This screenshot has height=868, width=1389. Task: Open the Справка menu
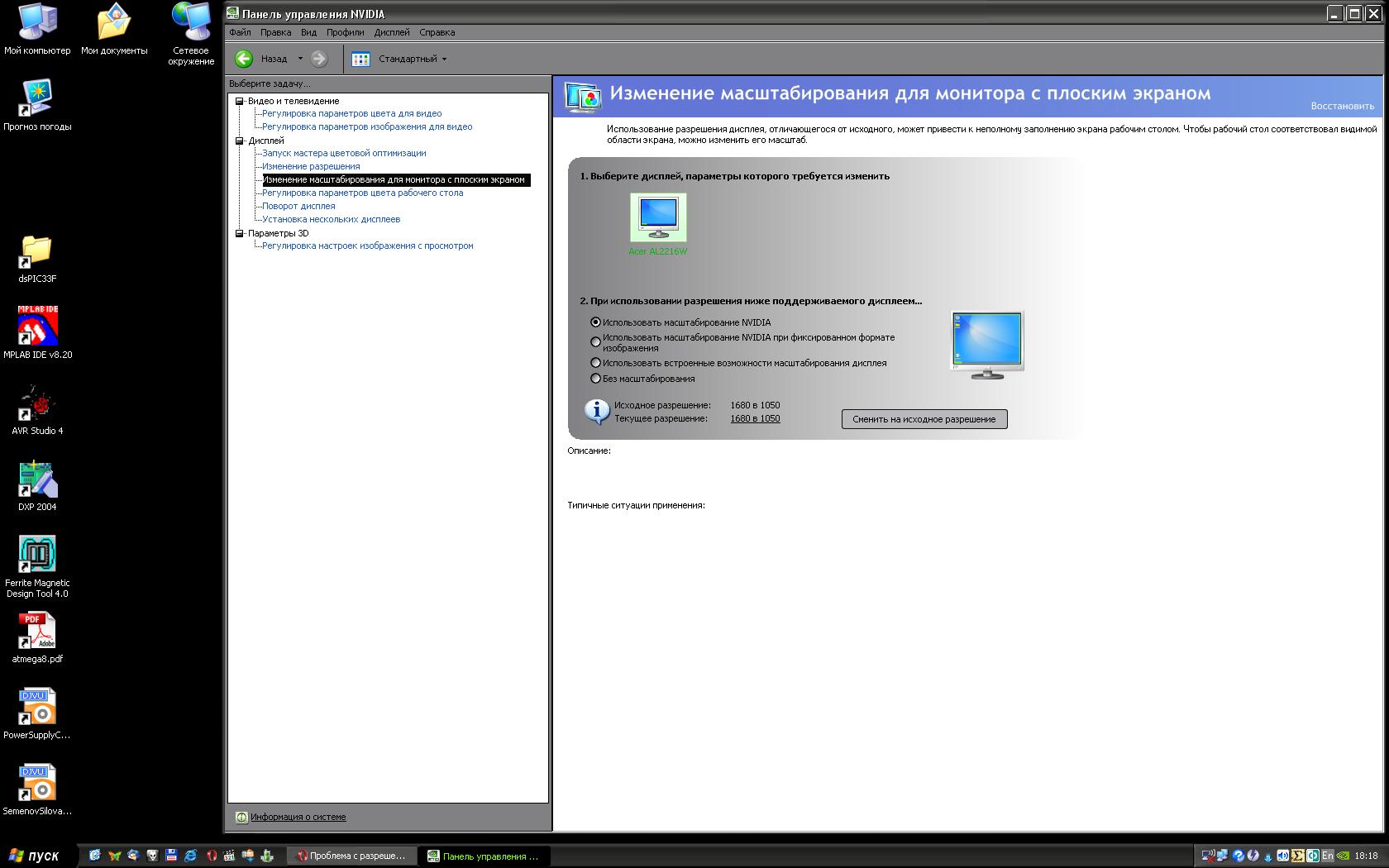[x=437, y=32]
